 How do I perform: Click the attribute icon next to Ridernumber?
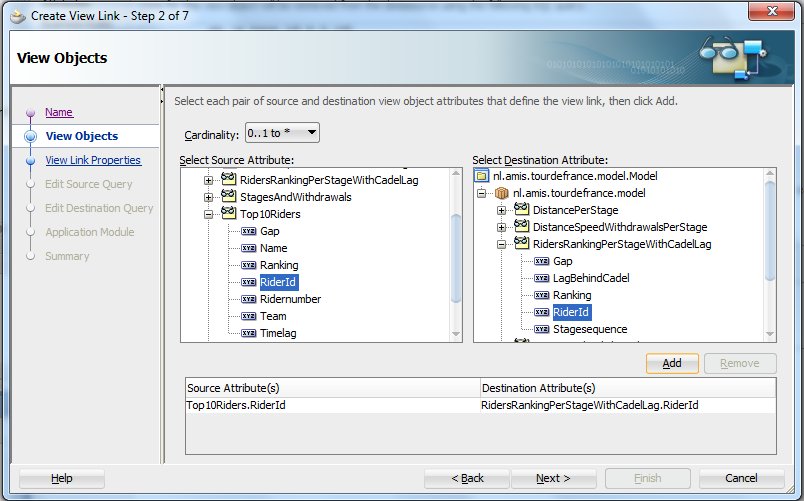[248, 299]
